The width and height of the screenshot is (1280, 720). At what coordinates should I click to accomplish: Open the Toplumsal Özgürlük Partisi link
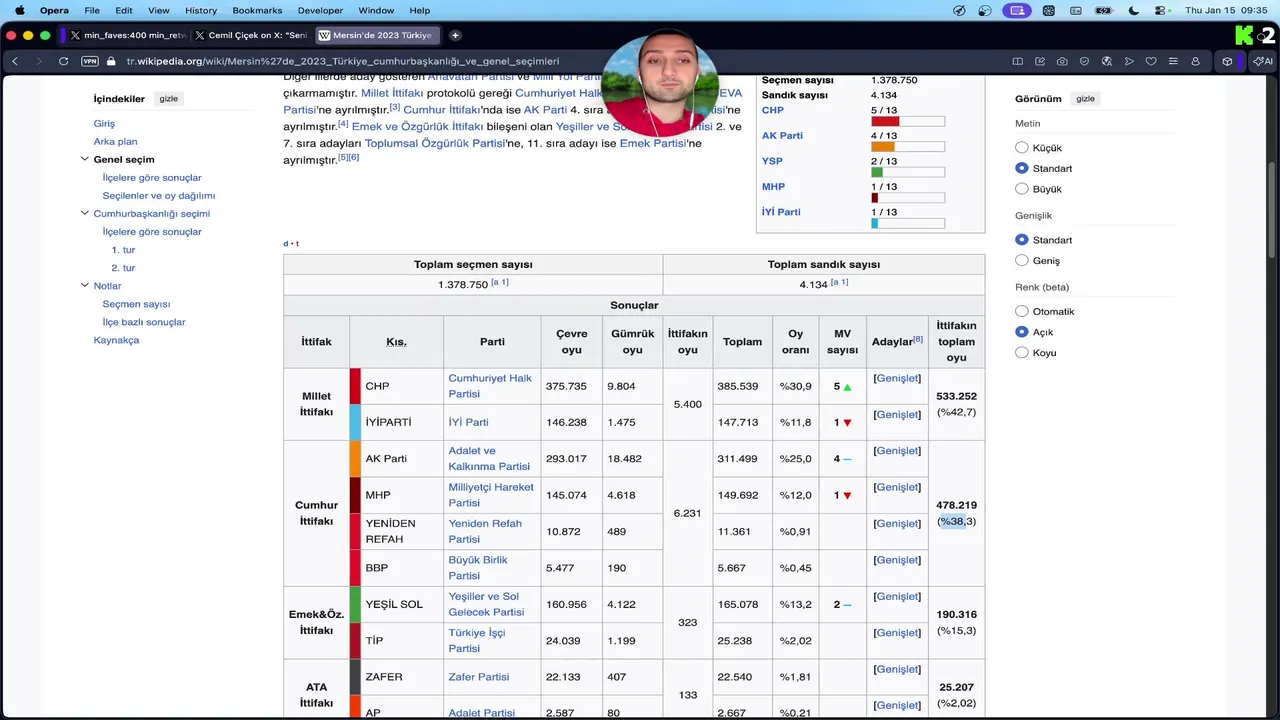tap(434, 143)
